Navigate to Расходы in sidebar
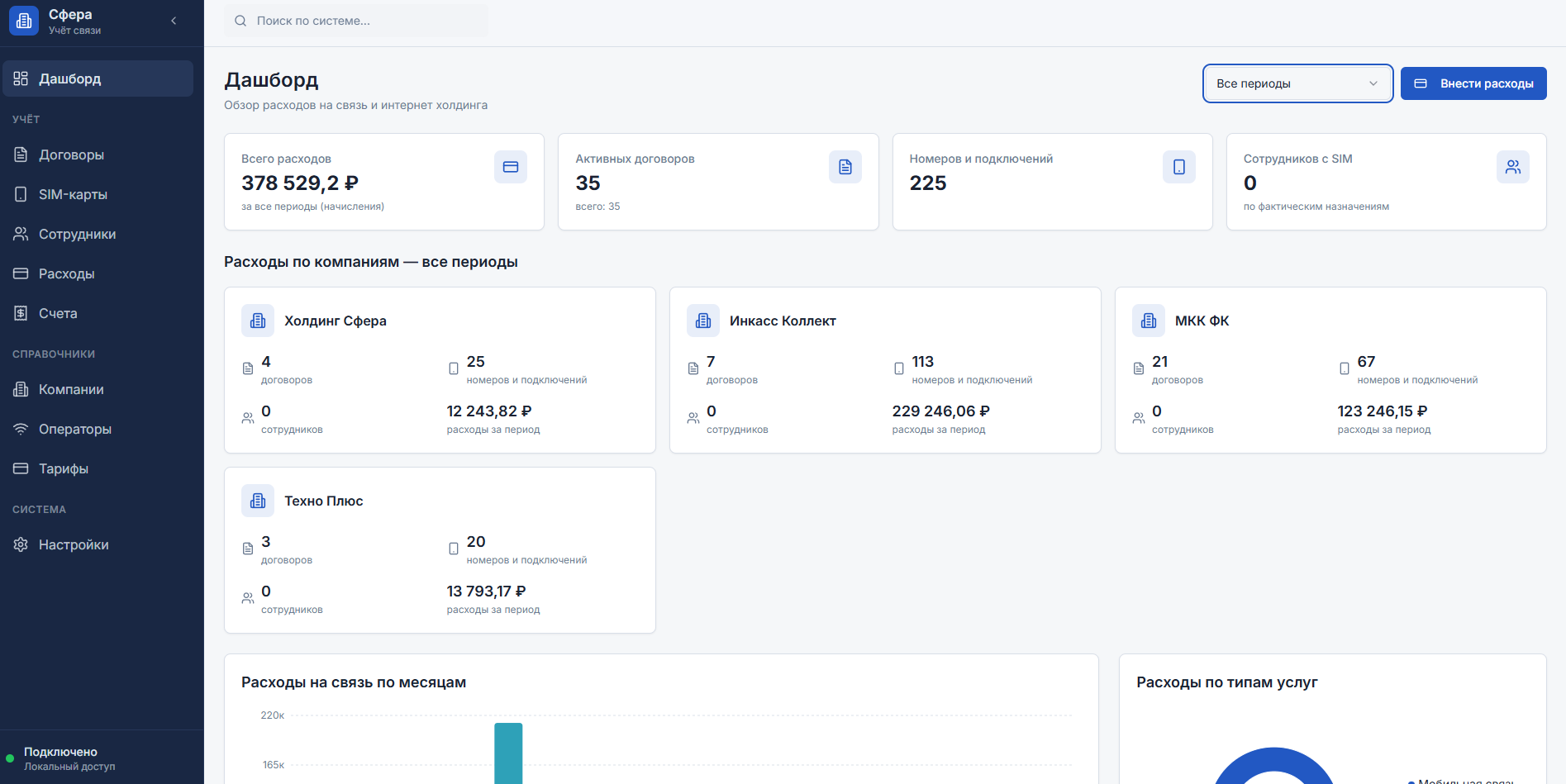This screenshot has width=1566, height=784. tap(98, 273)
